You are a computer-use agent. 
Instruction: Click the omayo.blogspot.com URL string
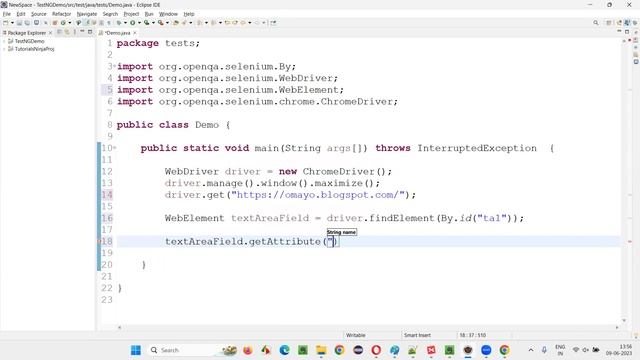(x=318, y=195)
